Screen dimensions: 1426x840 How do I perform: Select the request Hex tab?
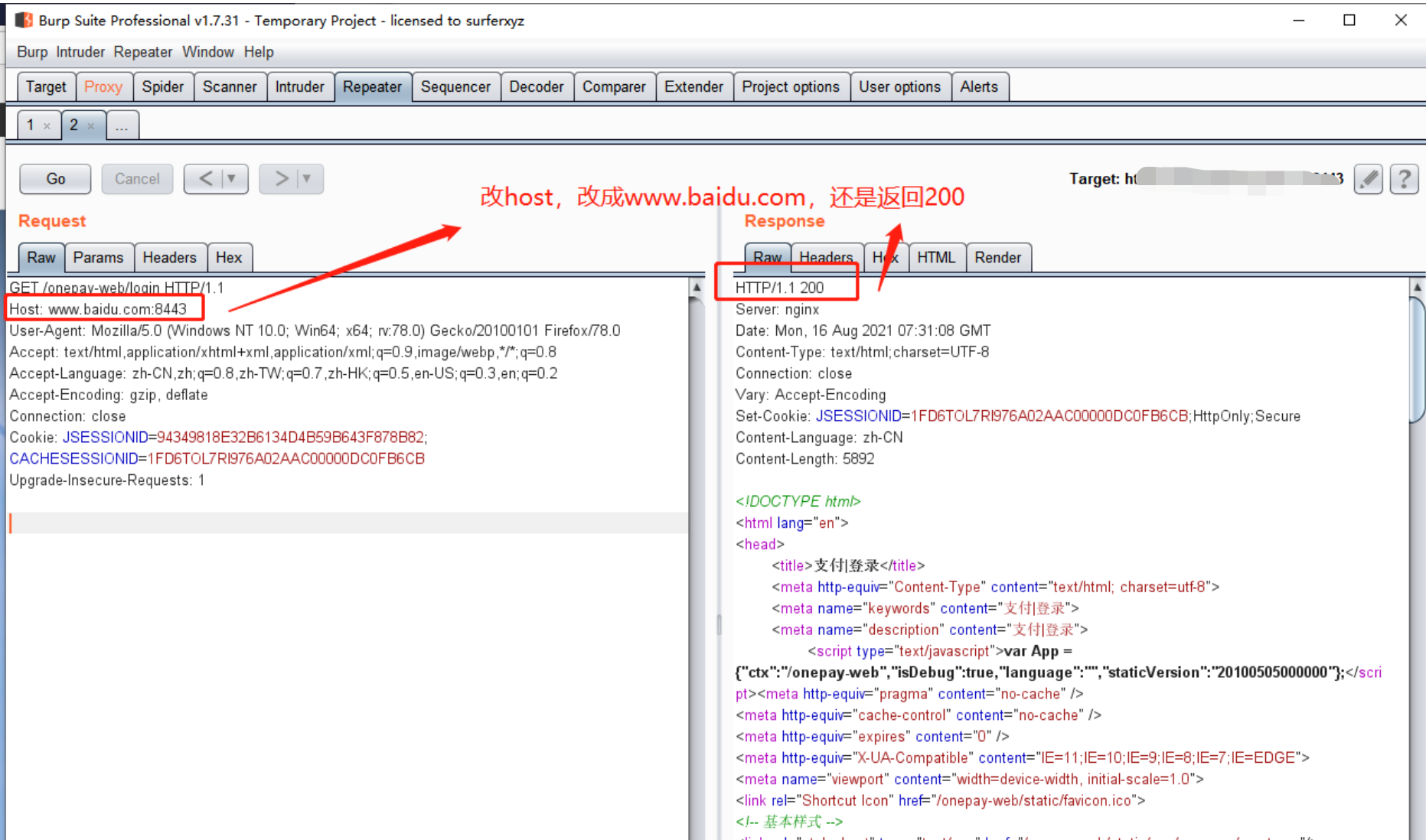[229, 257]
